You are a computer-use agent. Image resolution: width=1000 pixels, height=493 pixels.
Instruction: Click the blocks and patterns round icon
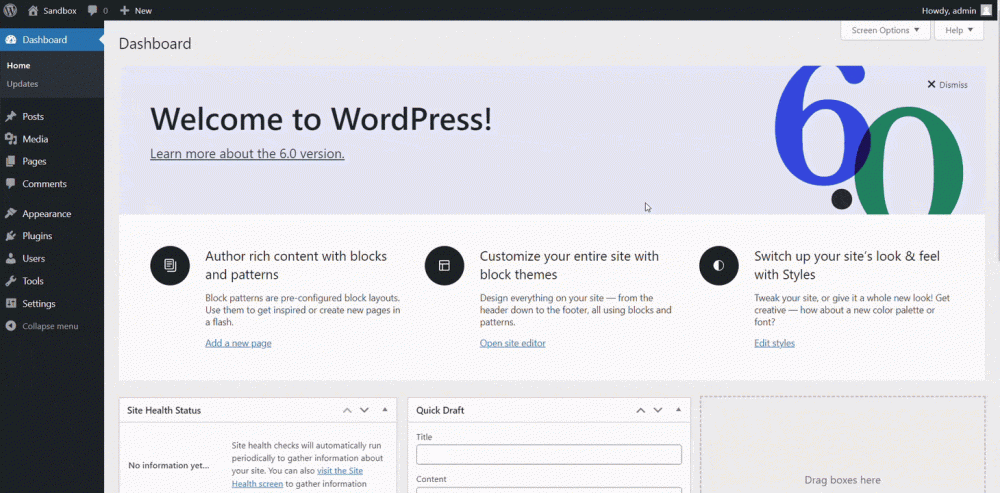click(x=170, y=265)
